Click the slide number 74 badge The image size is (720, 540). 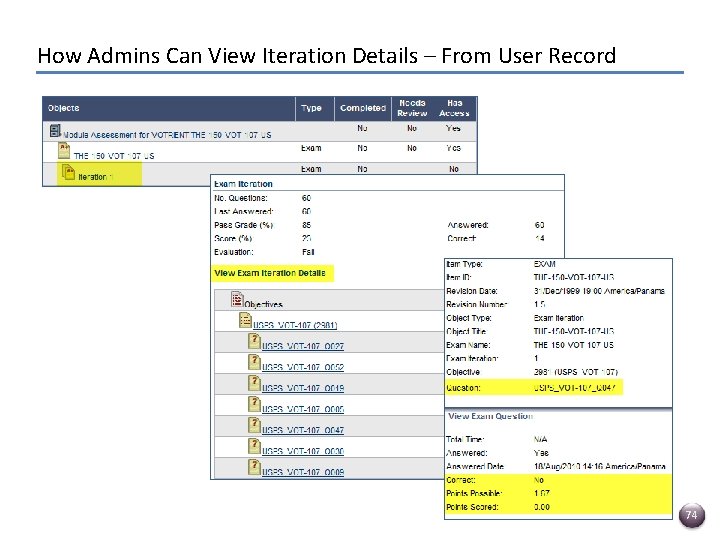click(x=692, y=515)
